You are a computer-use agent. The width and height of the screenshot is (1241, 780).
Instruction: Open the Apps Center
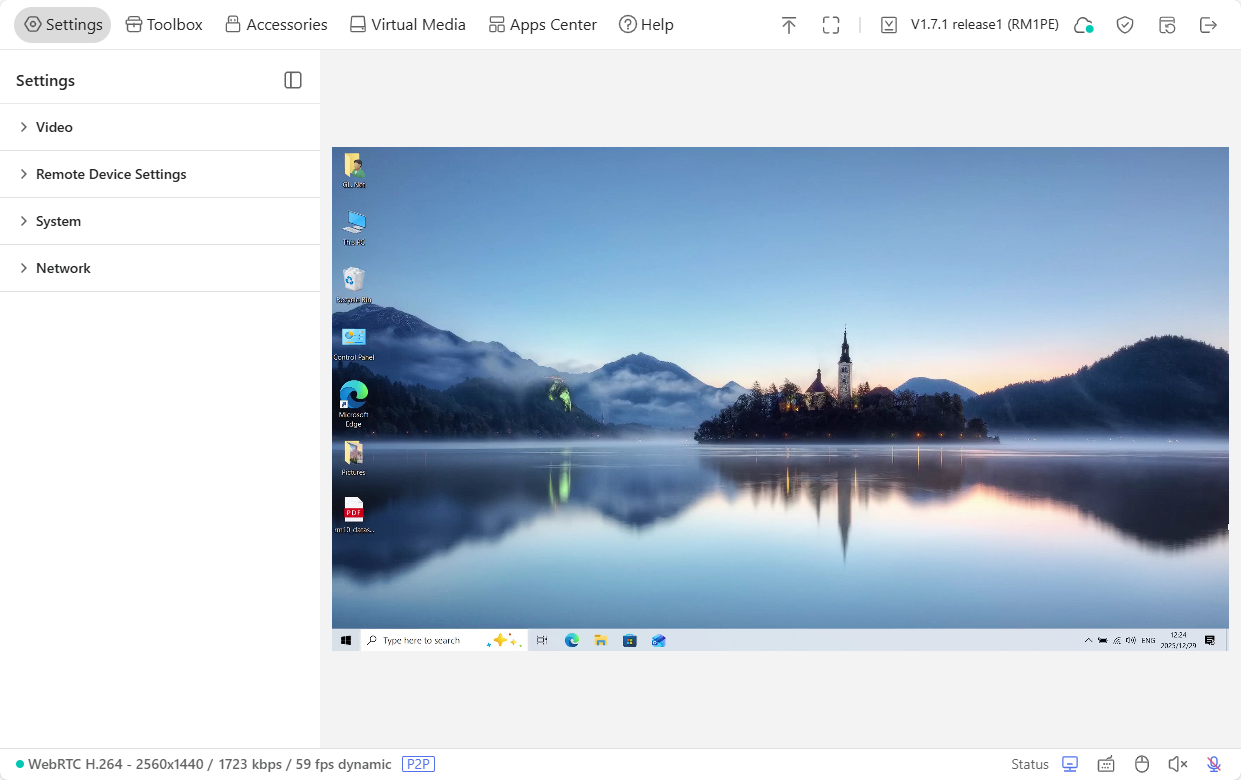[542, 25]
